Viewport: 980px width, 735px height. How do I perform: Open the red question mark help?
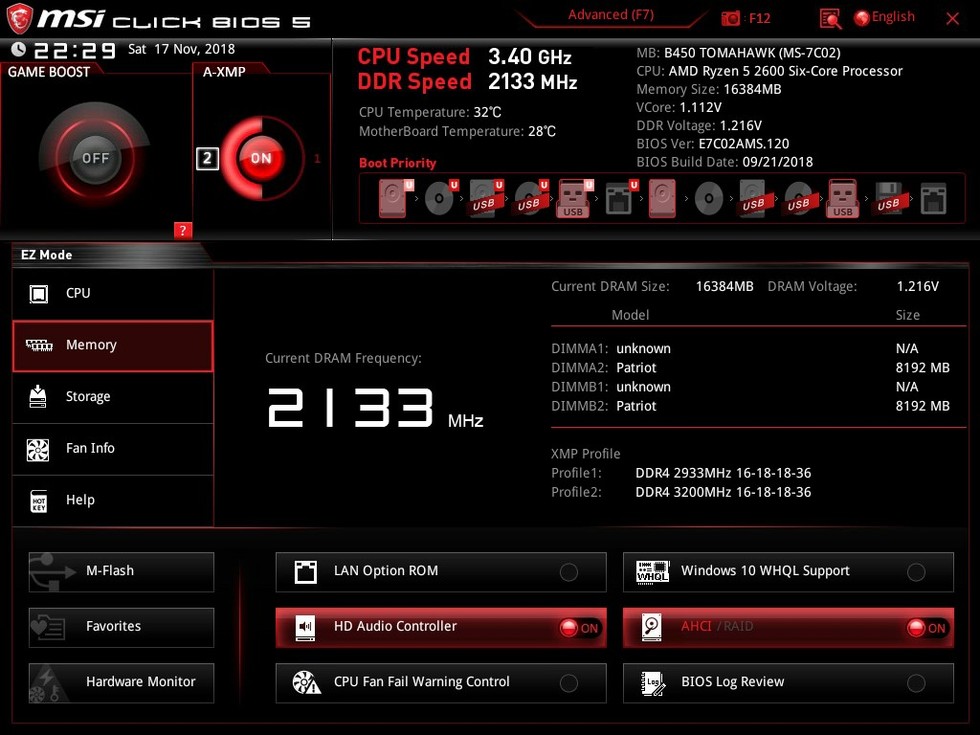click(x=182, y=230)
